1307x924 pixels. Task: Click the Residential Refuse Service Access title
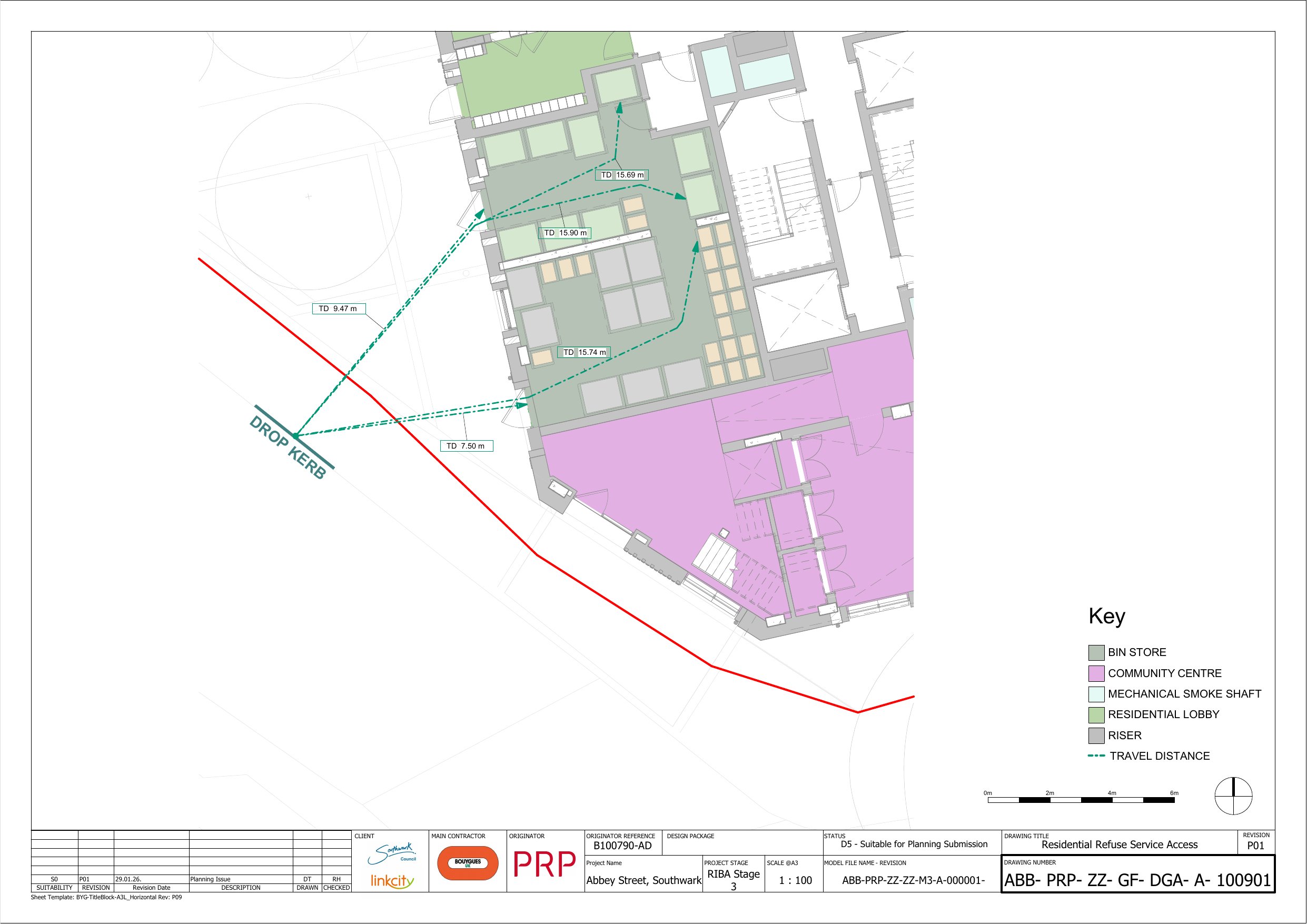pyautogui.click(x=1118, y=844)
